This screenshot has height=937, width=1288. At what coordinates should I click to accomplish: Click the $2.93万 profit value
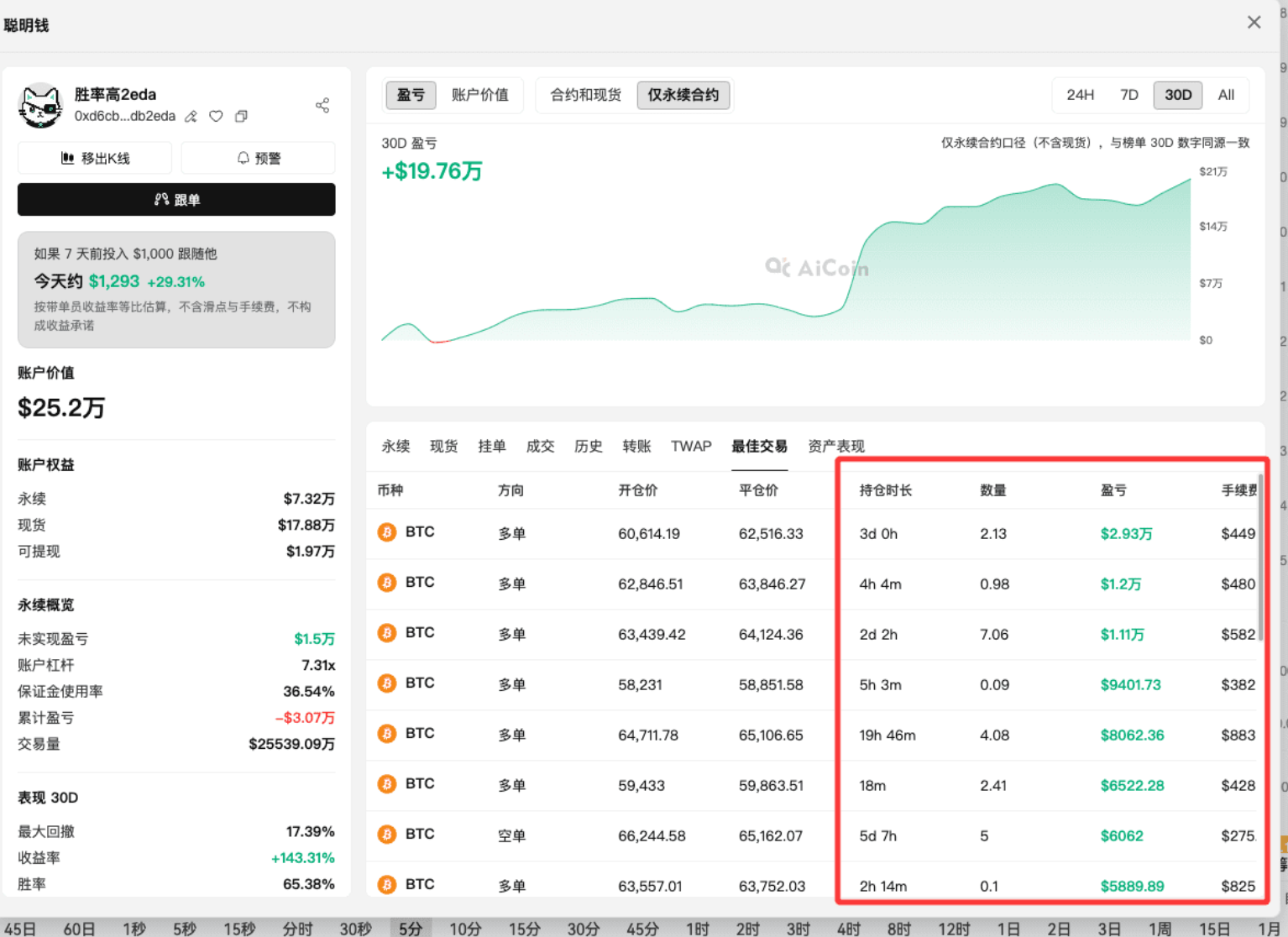pyautogui.click(x=1126, y=534)
